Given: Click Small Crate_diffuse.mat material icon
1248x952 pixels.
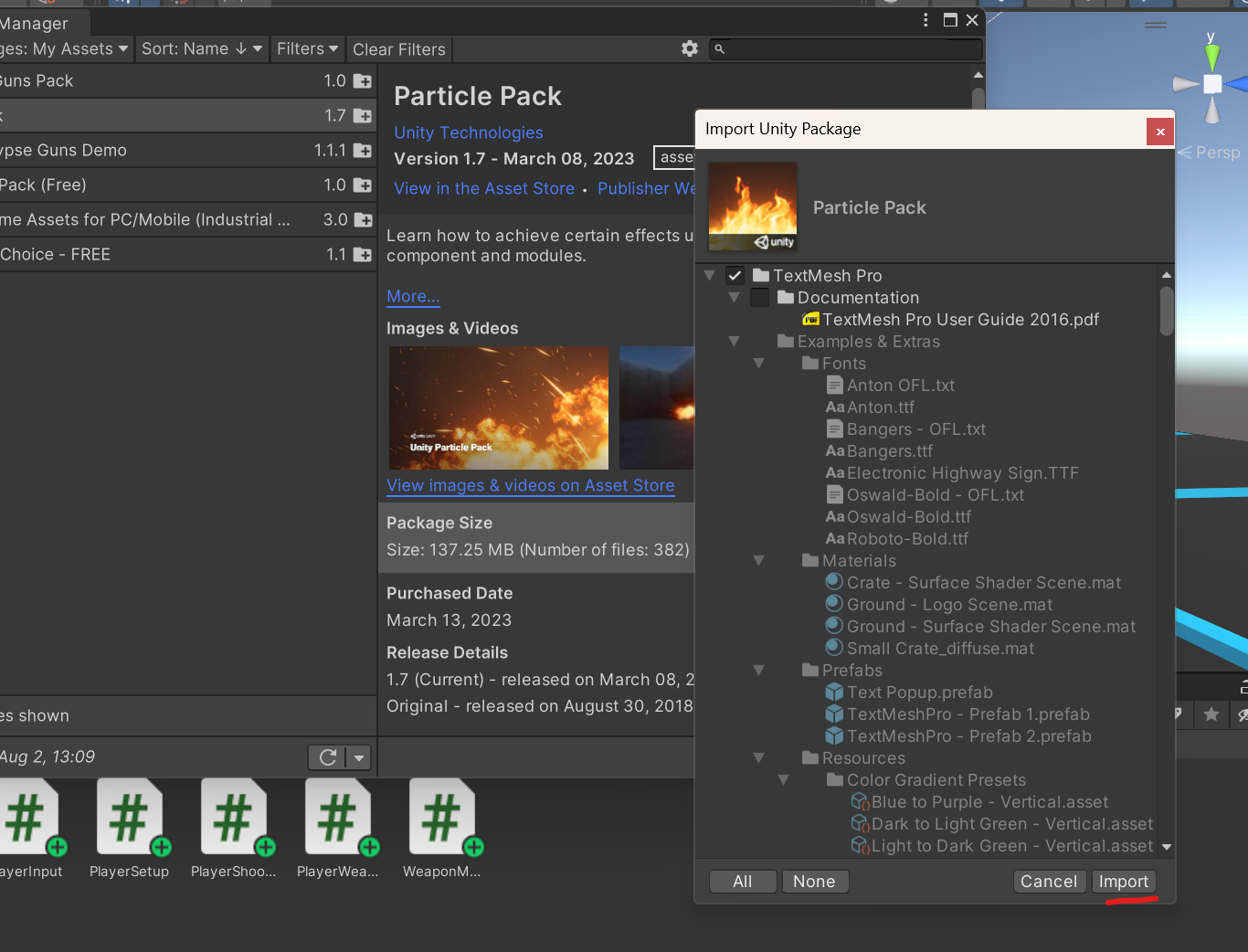Looking at the screenshot, I should 834,647.
